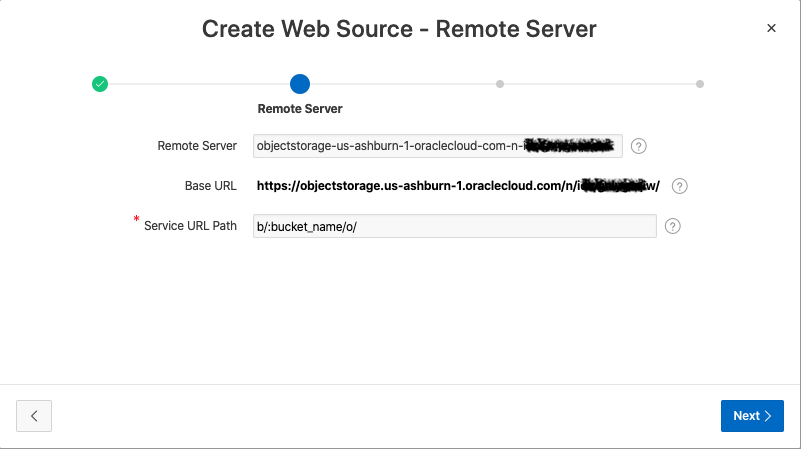Open help for the Remote Server field
Image resolution: width=801 pixels, height=449 pixels.
[639, 146]
